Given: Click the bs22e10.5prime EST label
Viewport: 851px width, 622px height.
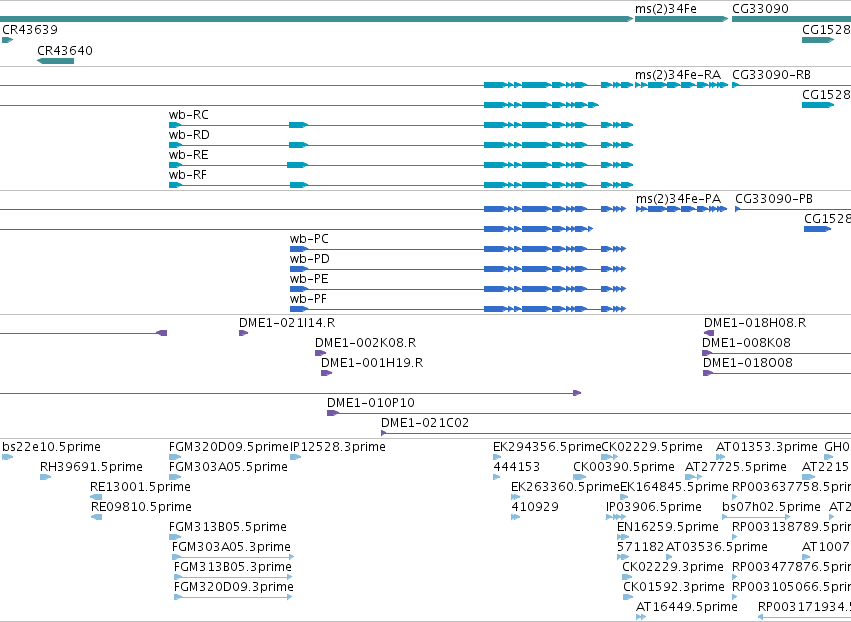Looking at the screenshot, I should point(52,447).
